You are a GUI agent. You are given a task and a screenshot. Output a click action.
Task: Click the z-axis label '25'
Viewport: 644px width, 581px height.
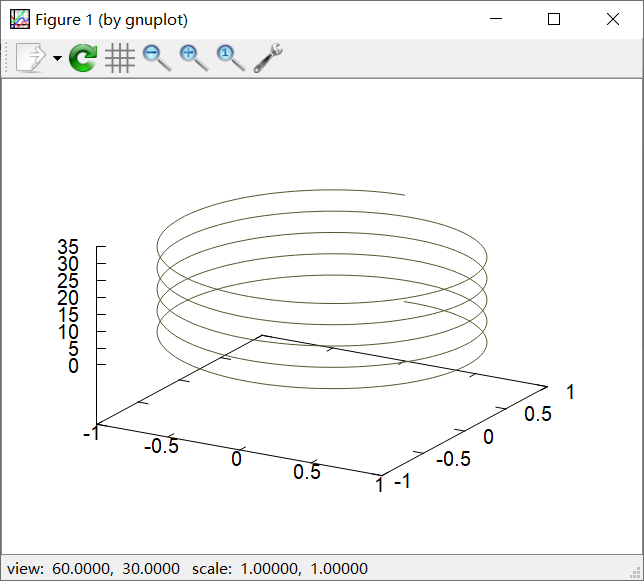pyautogui.click(x=68, y=281)
